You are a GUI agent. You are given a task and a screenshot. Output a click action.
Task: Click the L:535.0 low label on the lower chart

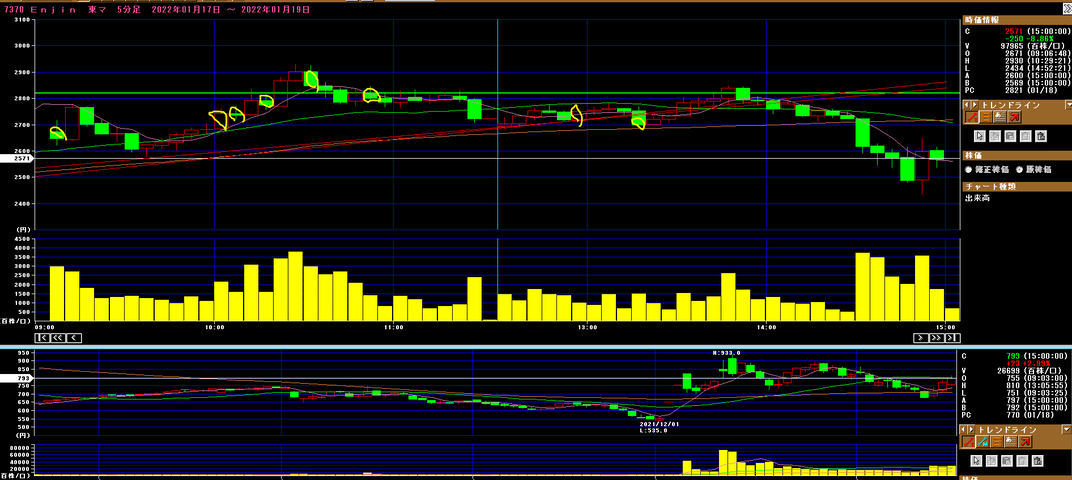pyautogui.click(x=654, y=431)
